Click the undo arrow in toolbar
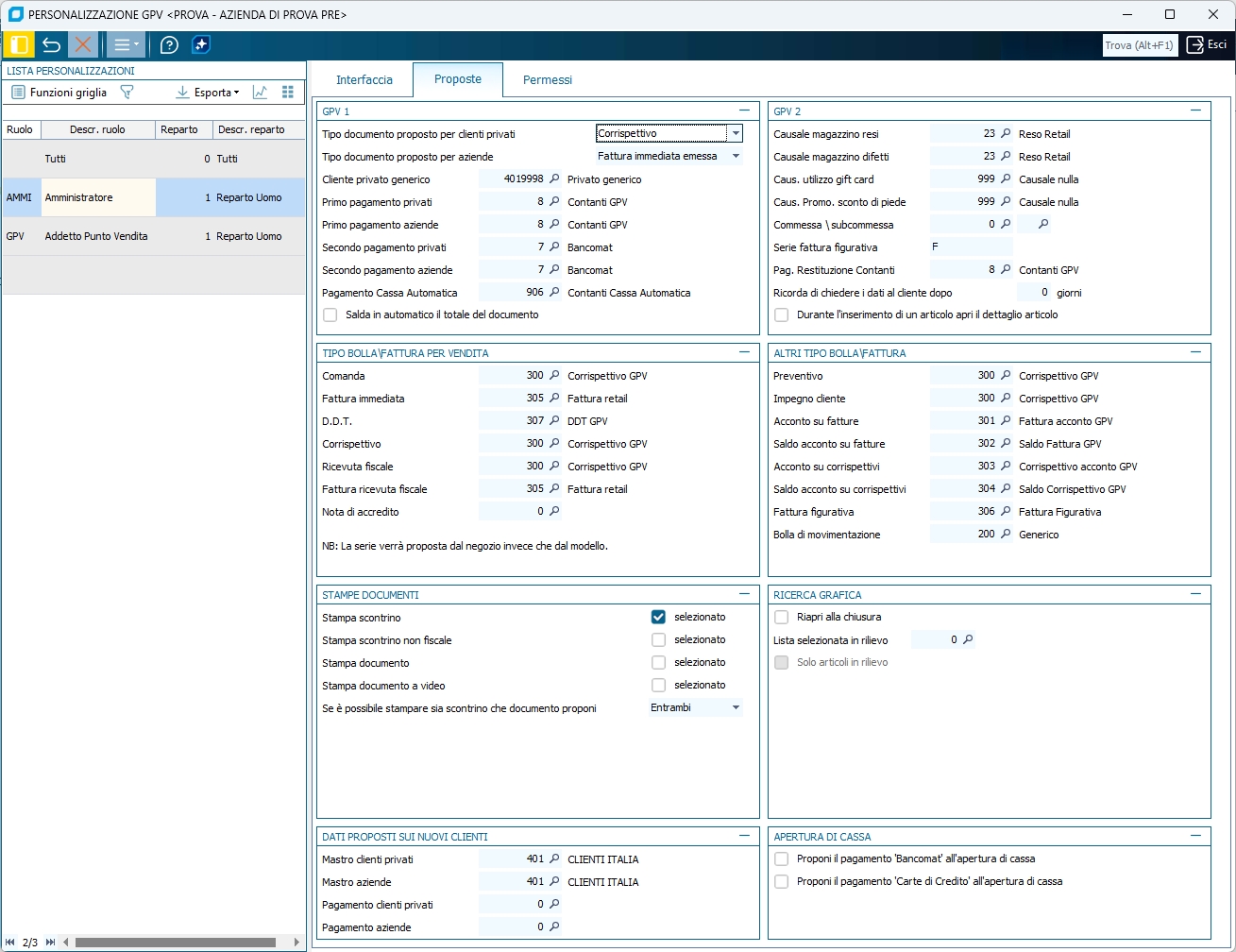The width and height of the screenshot is (1236, 952). tap(51, 44)
